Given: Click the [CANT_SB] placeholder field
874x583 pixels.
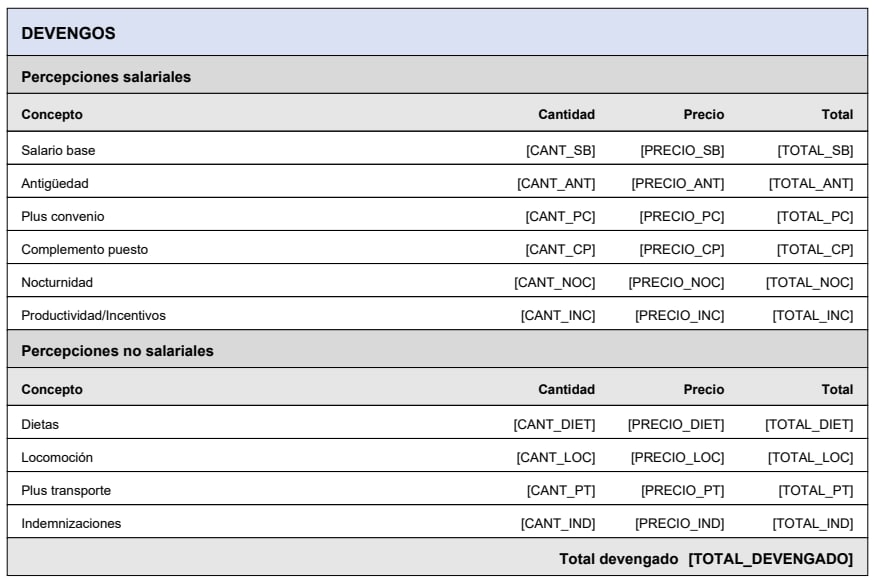Looking at the screenshot, I should coord(560,150).
